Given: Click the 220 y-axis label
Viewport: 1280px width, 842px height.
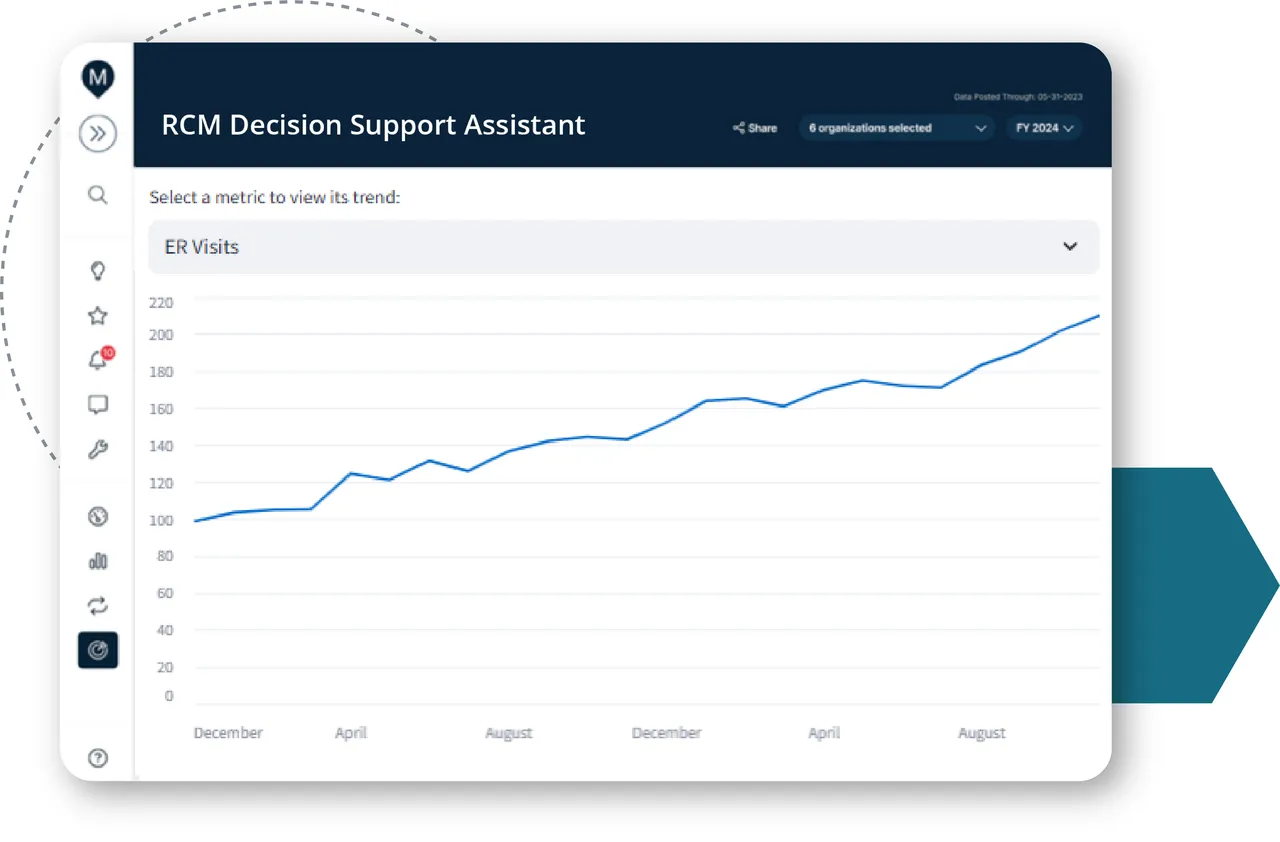Looking at the screenshot, I should 161,302.
